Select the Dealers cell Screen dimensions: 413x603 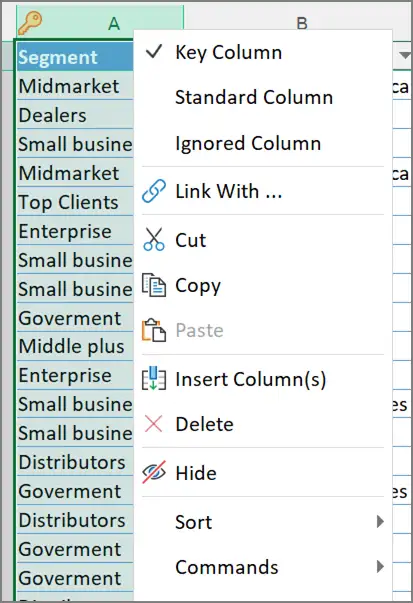point(75,114)
